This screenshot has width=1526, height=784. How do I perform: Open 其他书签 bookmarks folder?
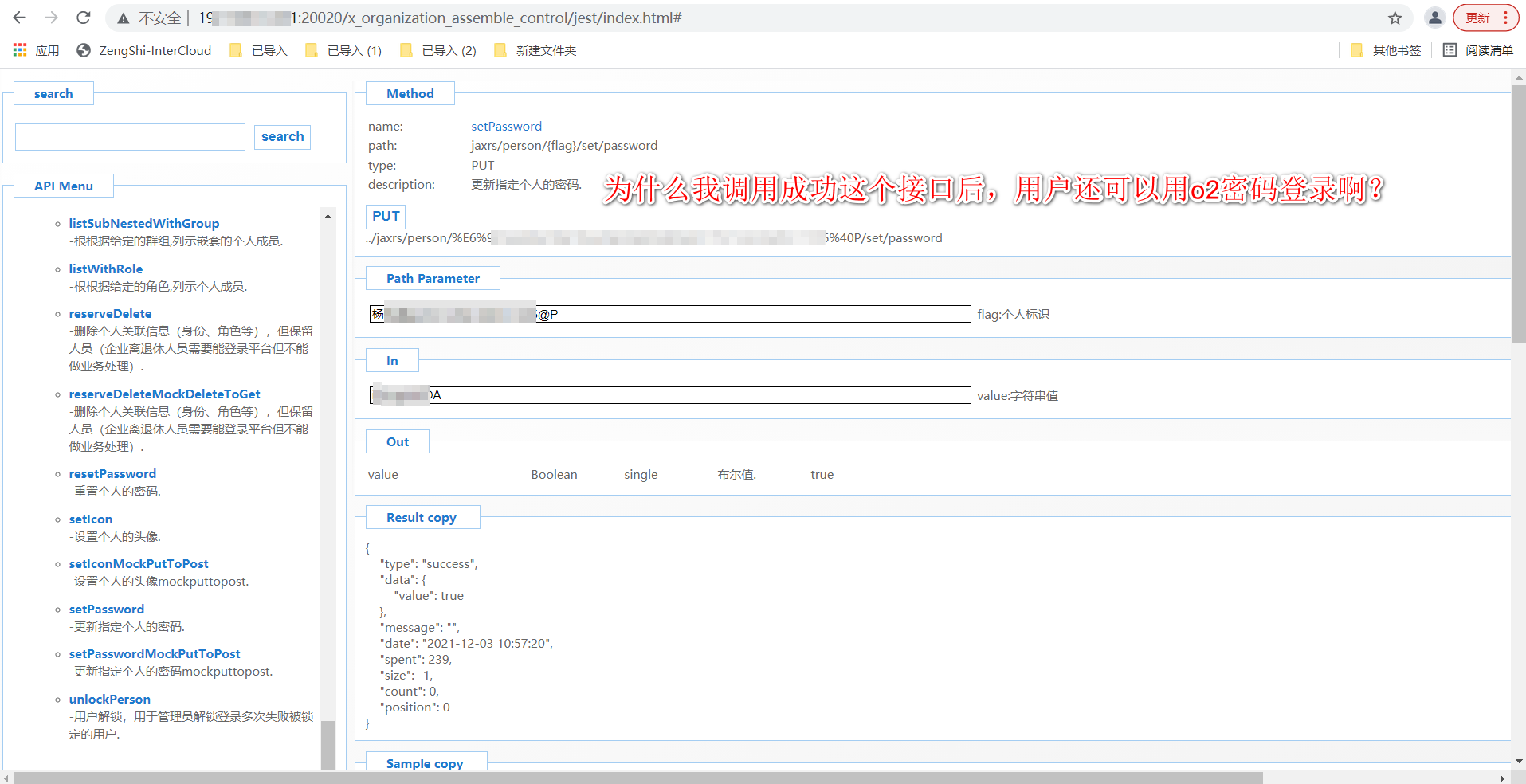tap(1386, 50)
